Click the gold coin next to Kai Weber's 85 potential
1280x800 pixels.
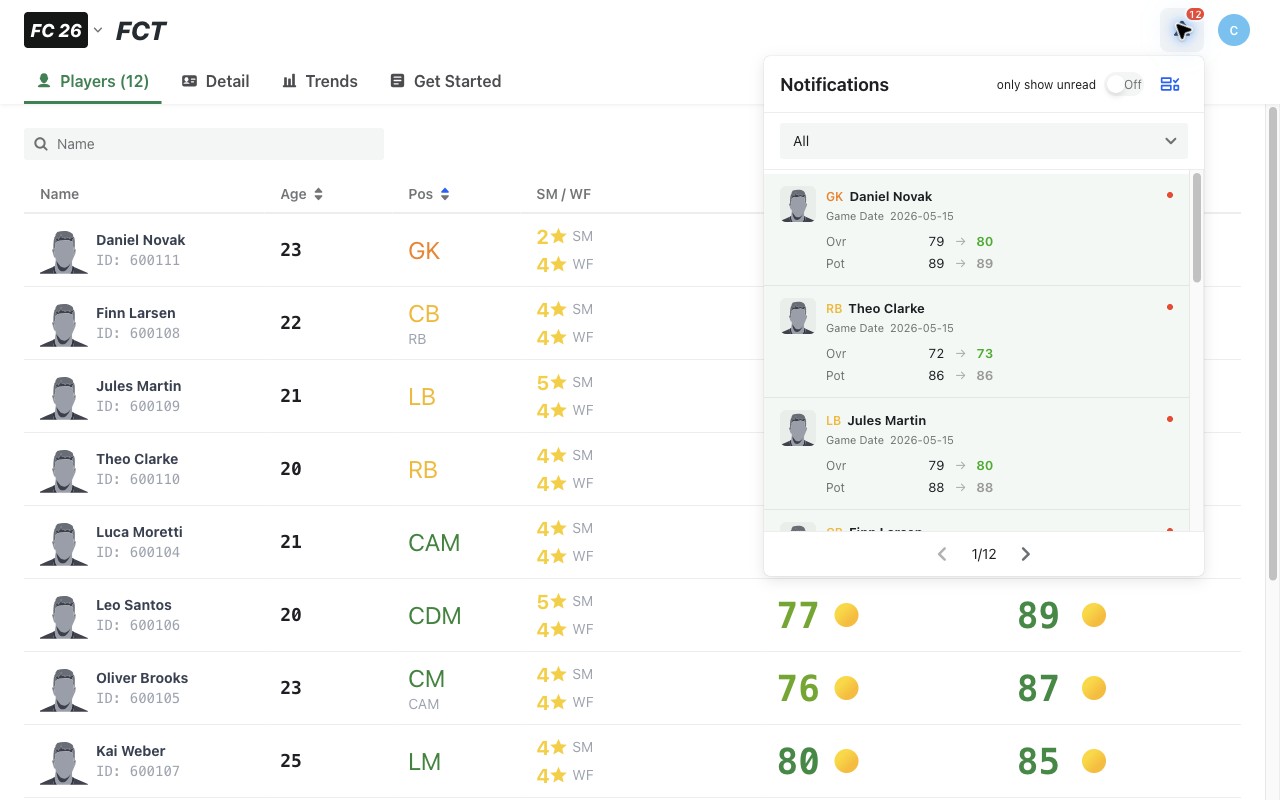pyautogui.click(x=1094, y=761)
